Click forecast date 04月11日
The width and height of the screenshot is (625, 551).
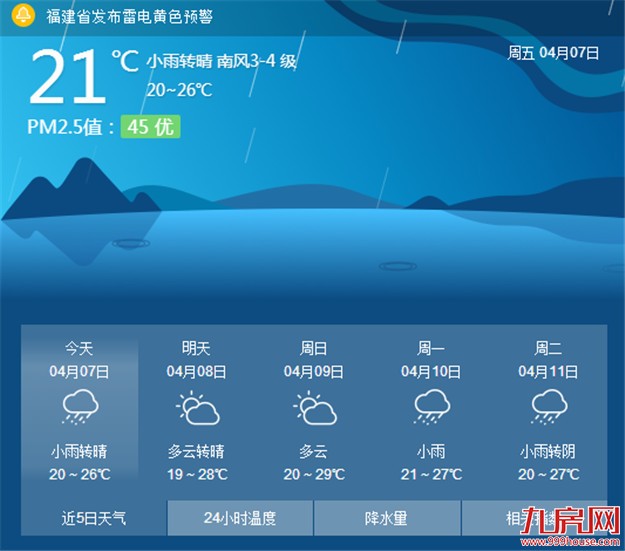[548, 372]
